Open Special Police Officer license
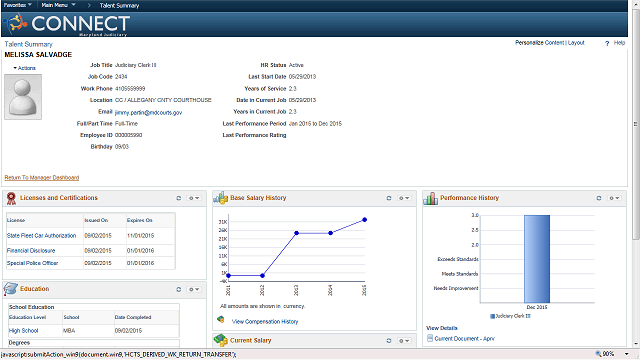640x360 pixels. pos(32,263)
